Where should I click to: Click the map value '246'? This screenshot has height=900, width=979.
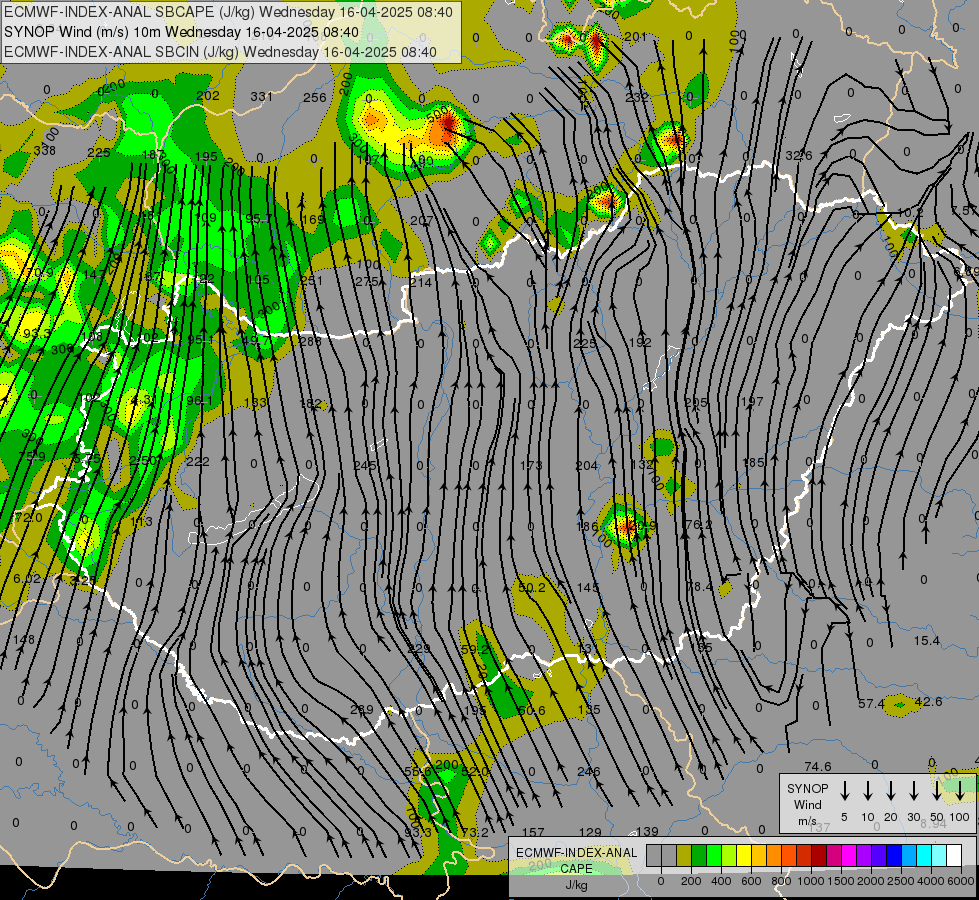(x=589, y=772)
